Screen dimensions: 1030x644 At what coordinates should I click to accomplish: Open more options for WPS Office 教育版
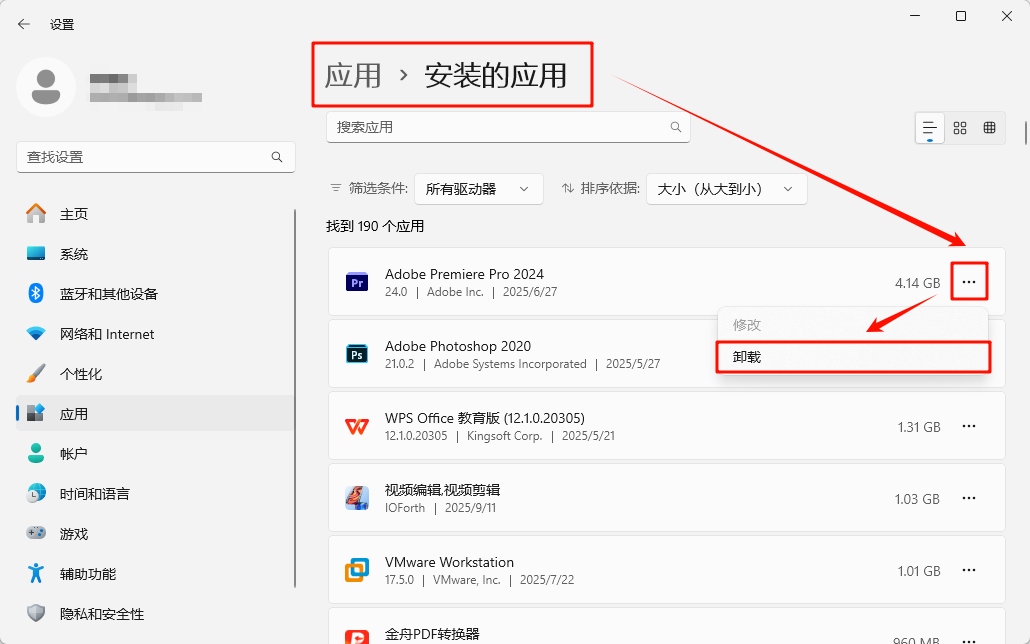[x=969, y=426]
